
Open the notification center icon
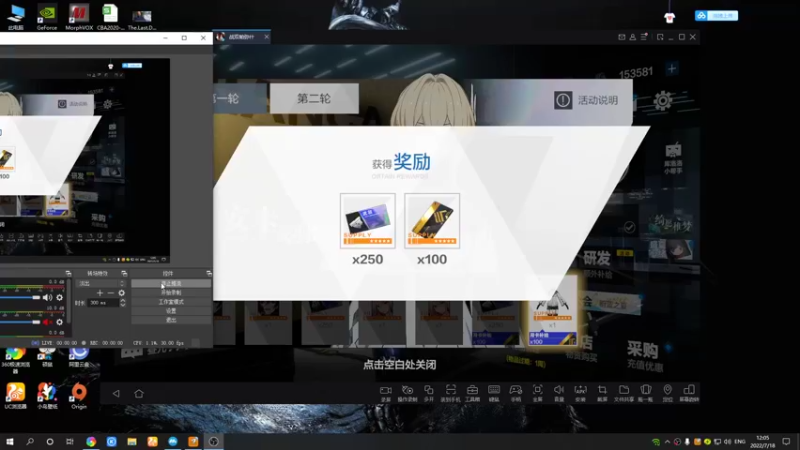(x=786, y=441)
